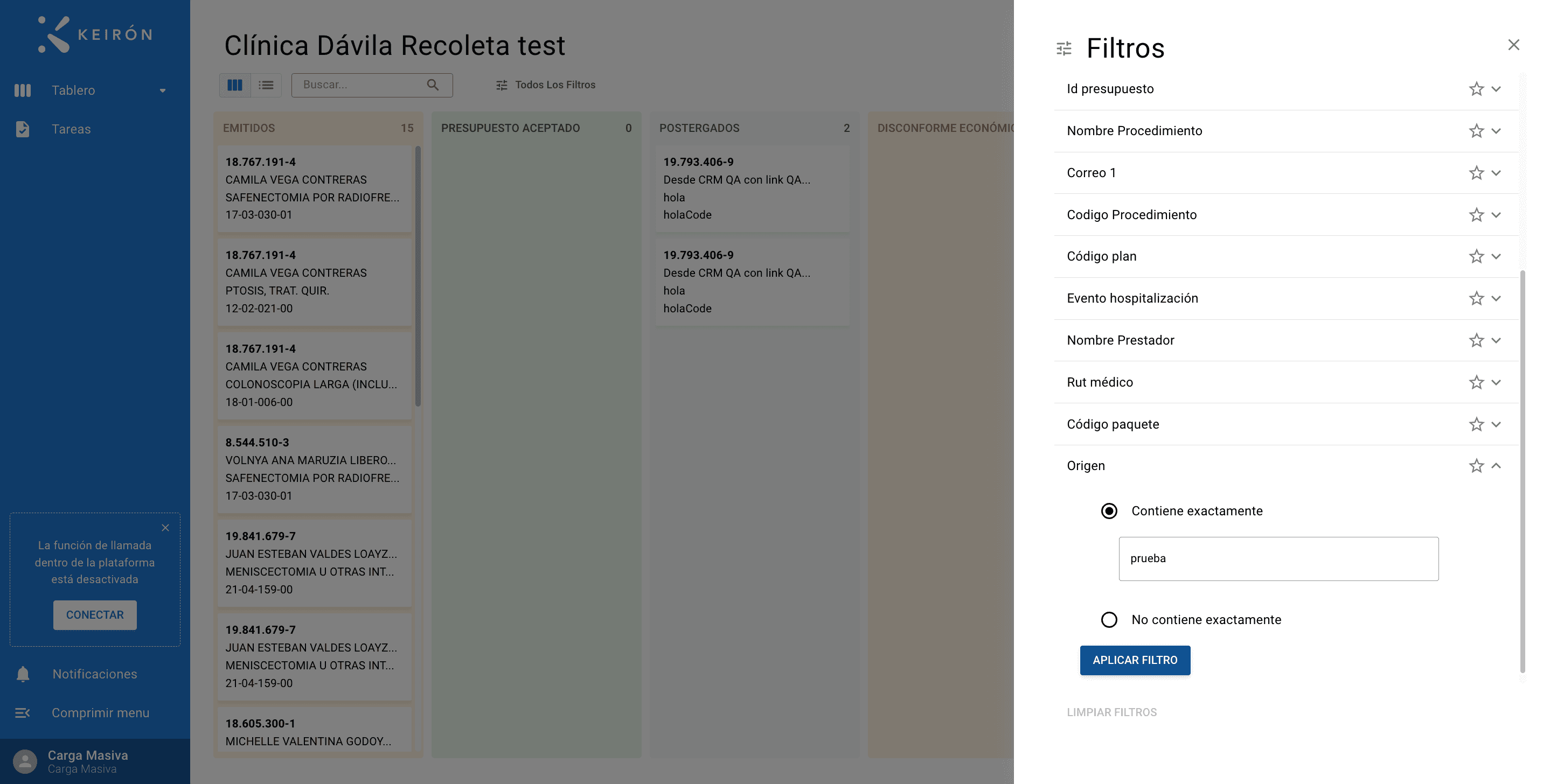Click the Origen text field containing prueba
This screenshot has width=1543, height=784.
coord(1278,558)
